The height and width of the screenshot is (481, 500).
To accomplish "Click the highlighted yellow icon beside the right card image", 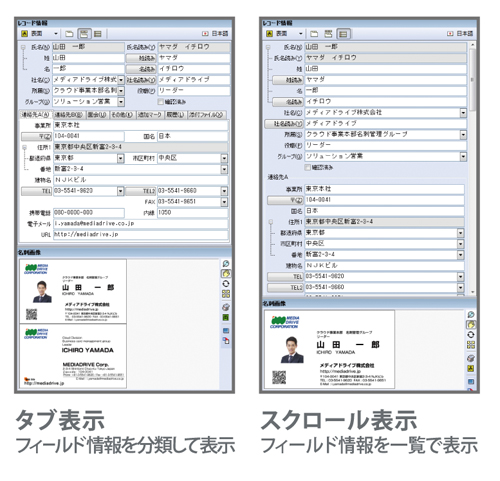I will [x=471, y=324].
